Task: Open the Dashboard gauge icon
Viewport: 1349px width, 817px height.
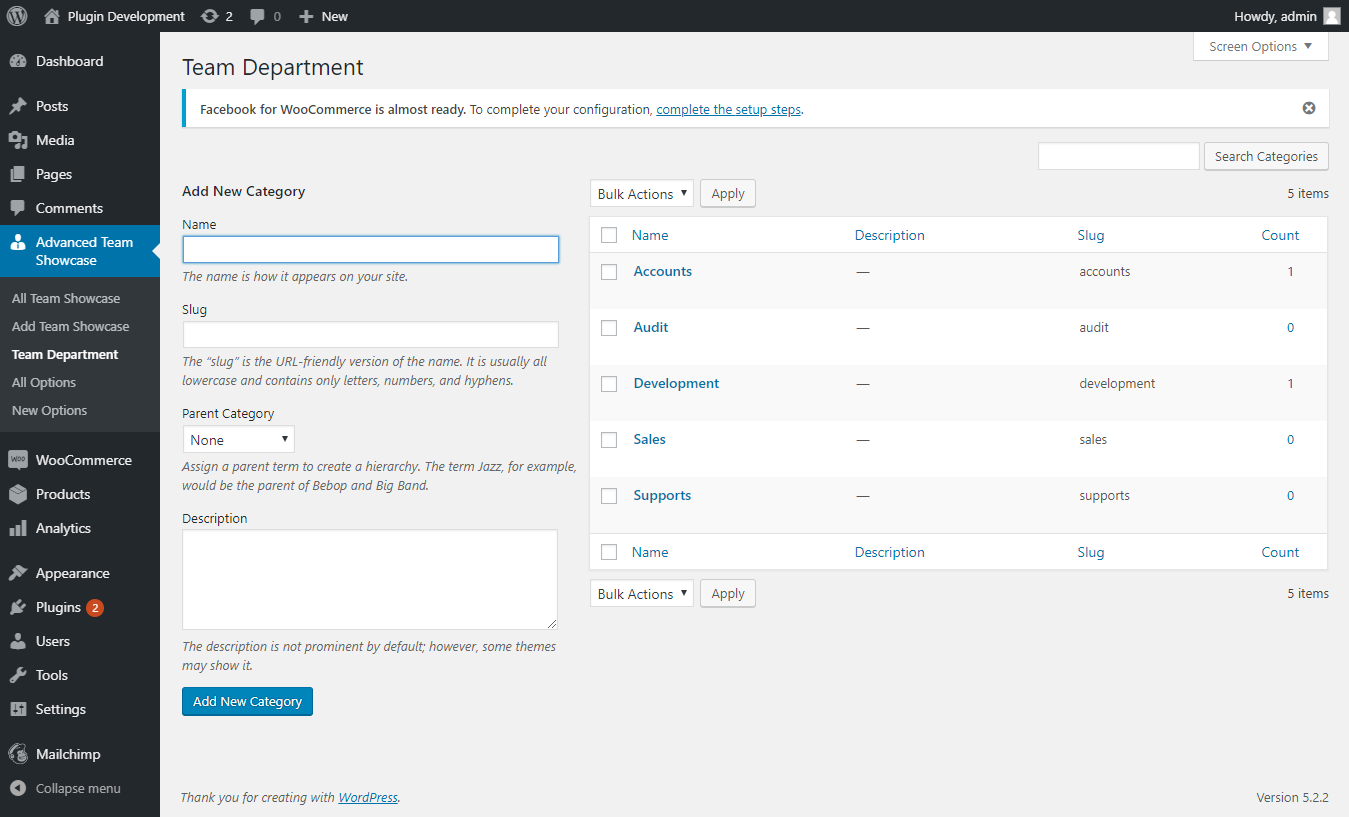Action: pyautogui.click(x=18, y=61)
